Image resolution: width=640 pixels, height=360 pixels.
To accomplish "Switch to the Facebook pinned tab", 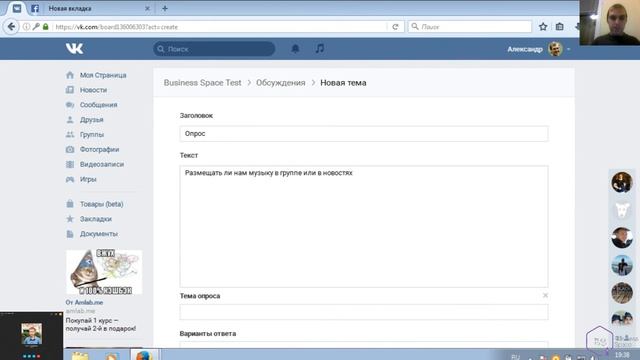I will [x=35, y=8].
